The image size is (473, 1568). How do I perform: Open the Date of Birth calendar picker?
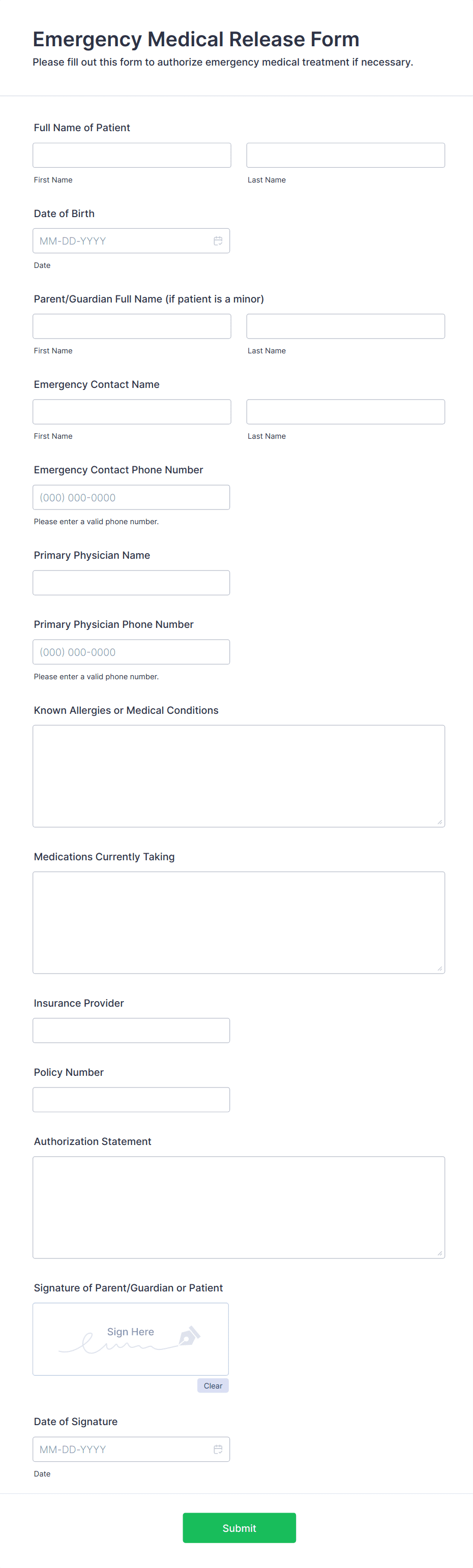pos(218,240)
